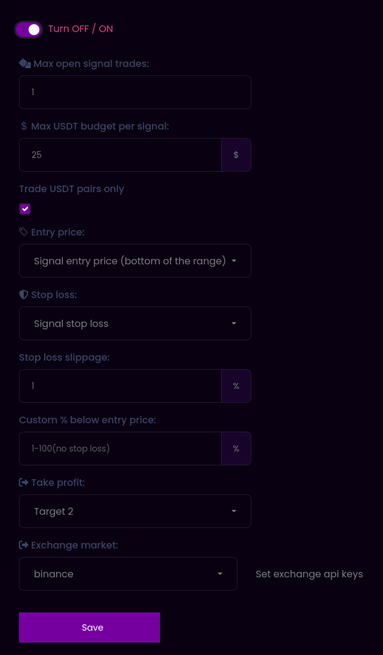Open the Signal stop loss dropdown
This screenshot has width=383, height=655.
(135, 323)
